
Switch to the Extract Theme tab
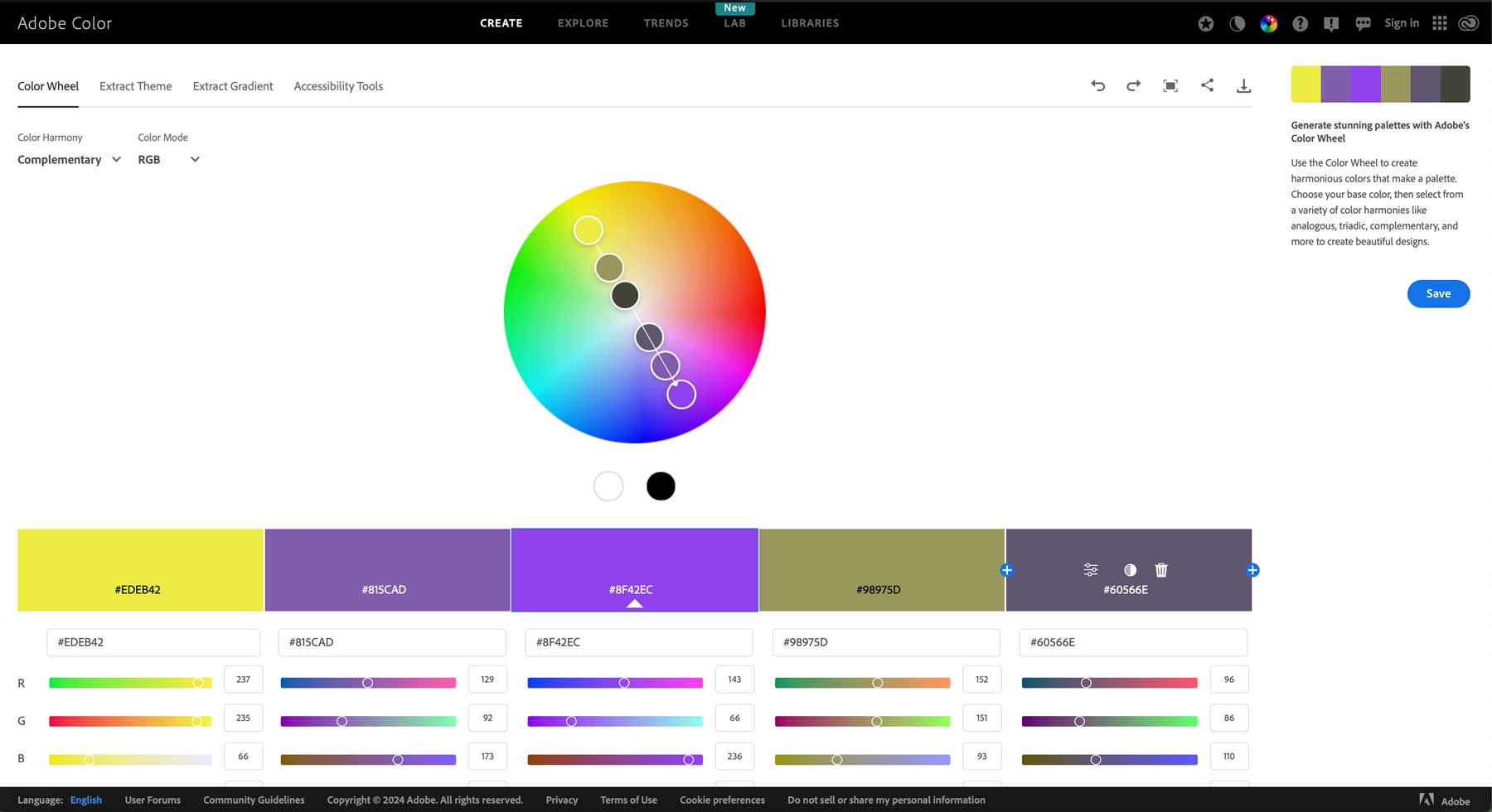coord(135,85)
